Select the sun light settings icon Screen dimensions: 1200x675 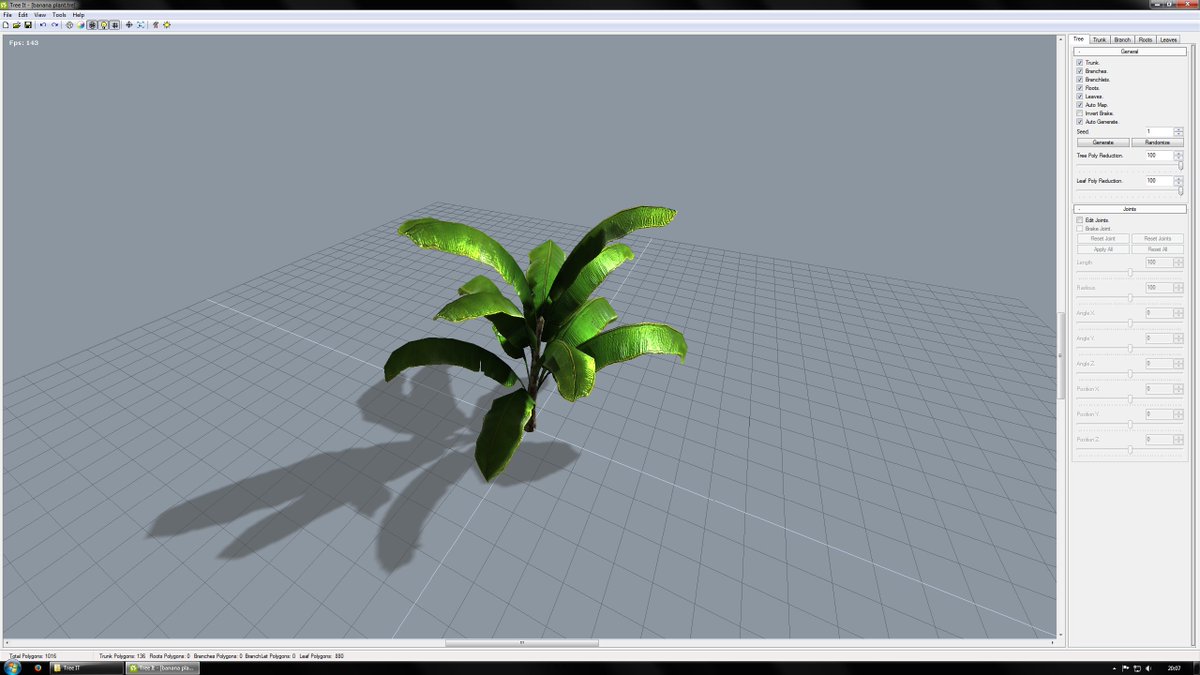[166, 25]
